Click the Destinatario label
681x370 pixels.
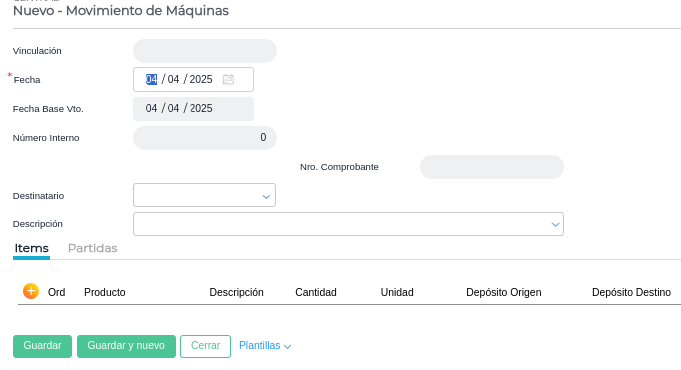tap(38, 196)
